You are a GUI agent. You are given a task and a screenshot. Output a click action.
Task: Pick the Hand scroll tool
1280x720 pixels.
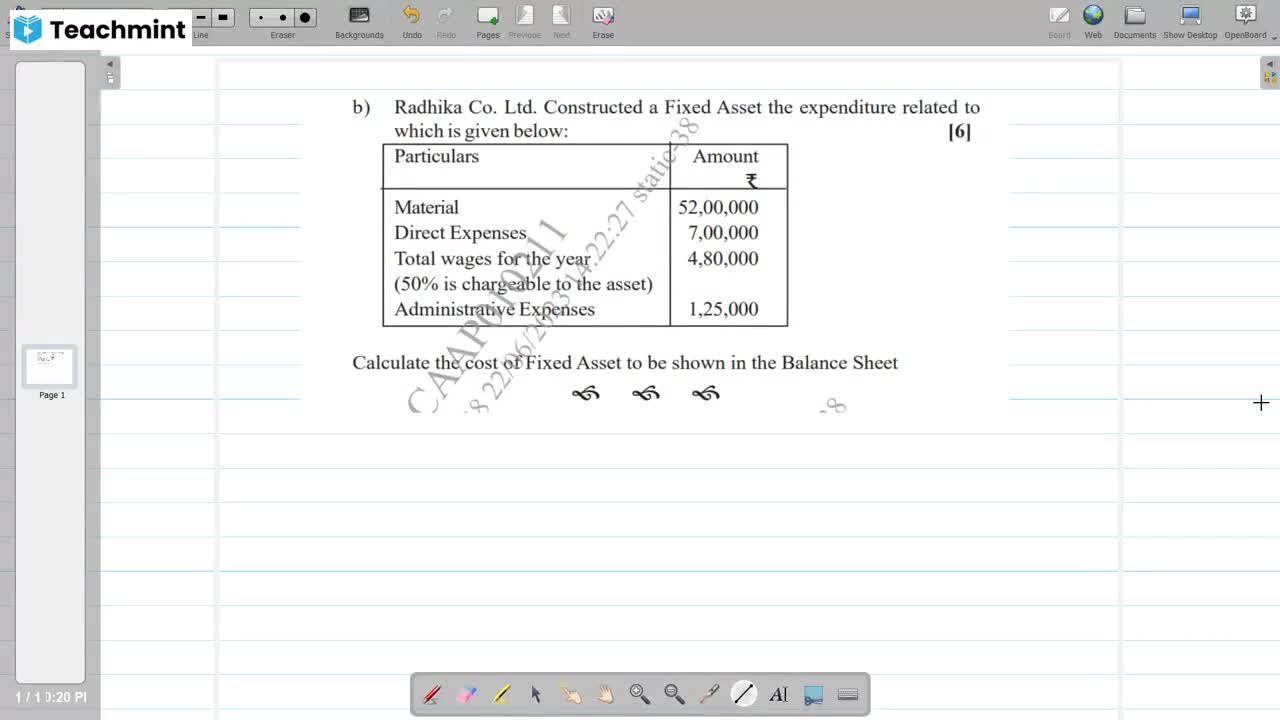click(605, 694)
